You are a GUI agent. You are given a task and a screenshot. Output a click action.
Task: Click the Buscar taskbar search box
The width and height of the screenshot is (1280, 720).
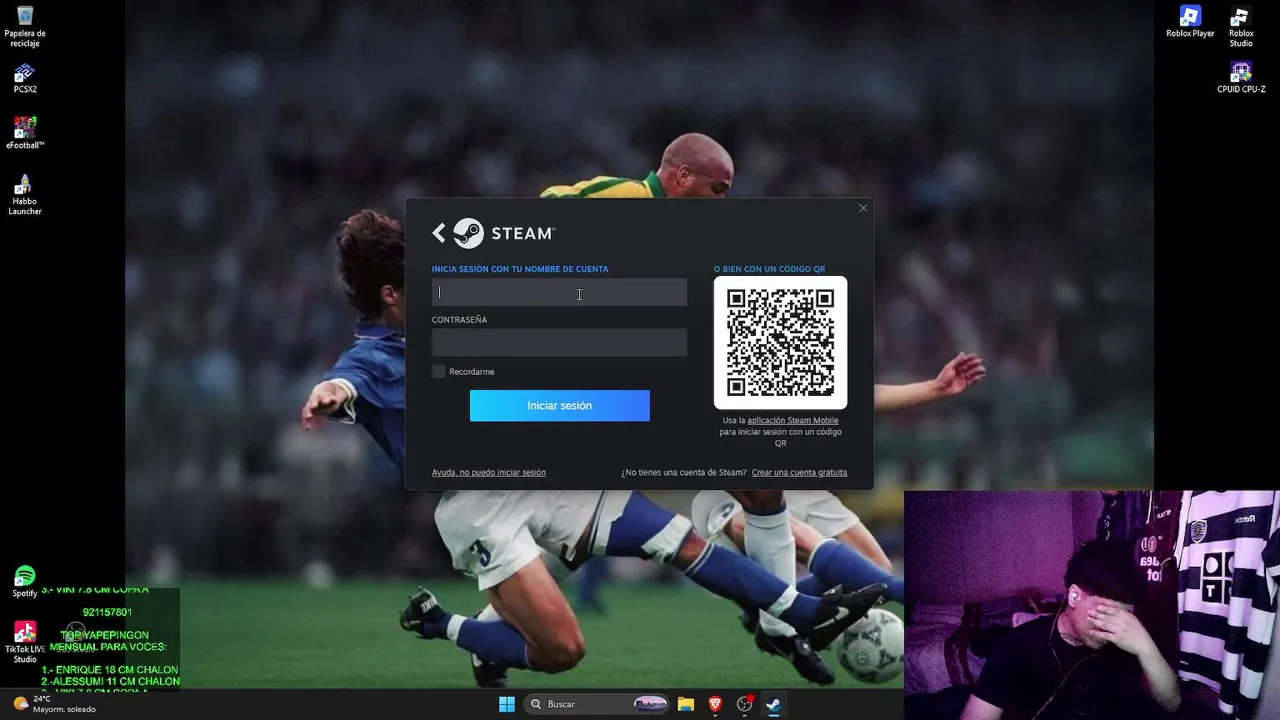pos(597,704)
